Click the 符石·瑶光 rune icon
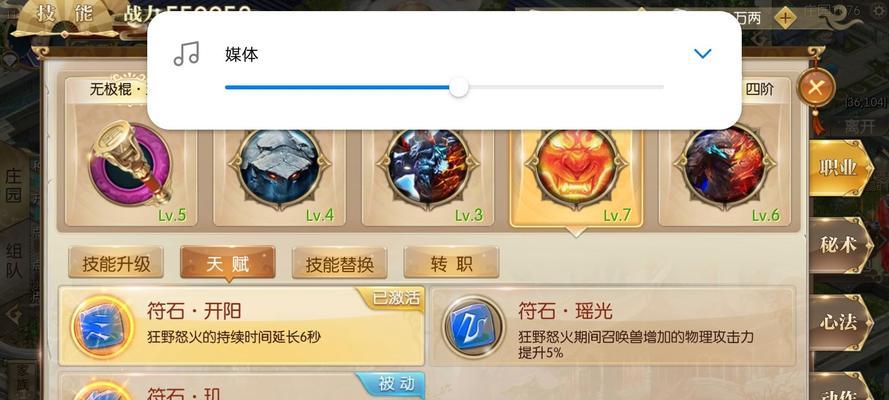Image resolution: width=889 pixels, height=400 pixels. tap(473, 327)
